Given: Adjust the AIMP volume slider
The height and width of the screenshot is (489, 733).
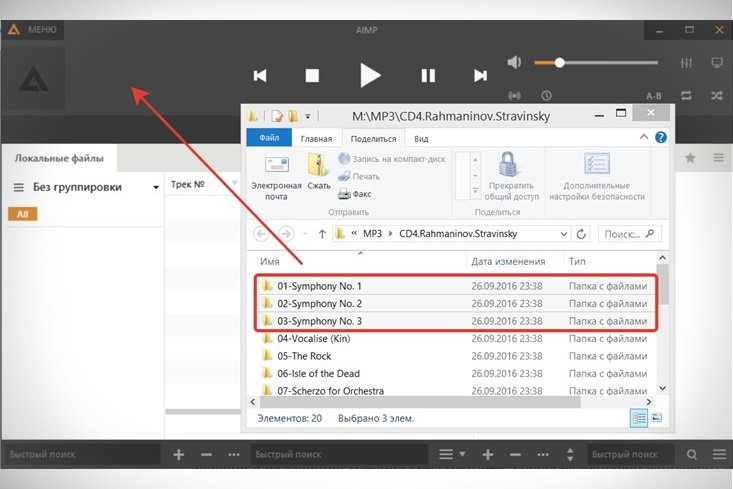Looking at the screenshot, I should pos(596,63).
